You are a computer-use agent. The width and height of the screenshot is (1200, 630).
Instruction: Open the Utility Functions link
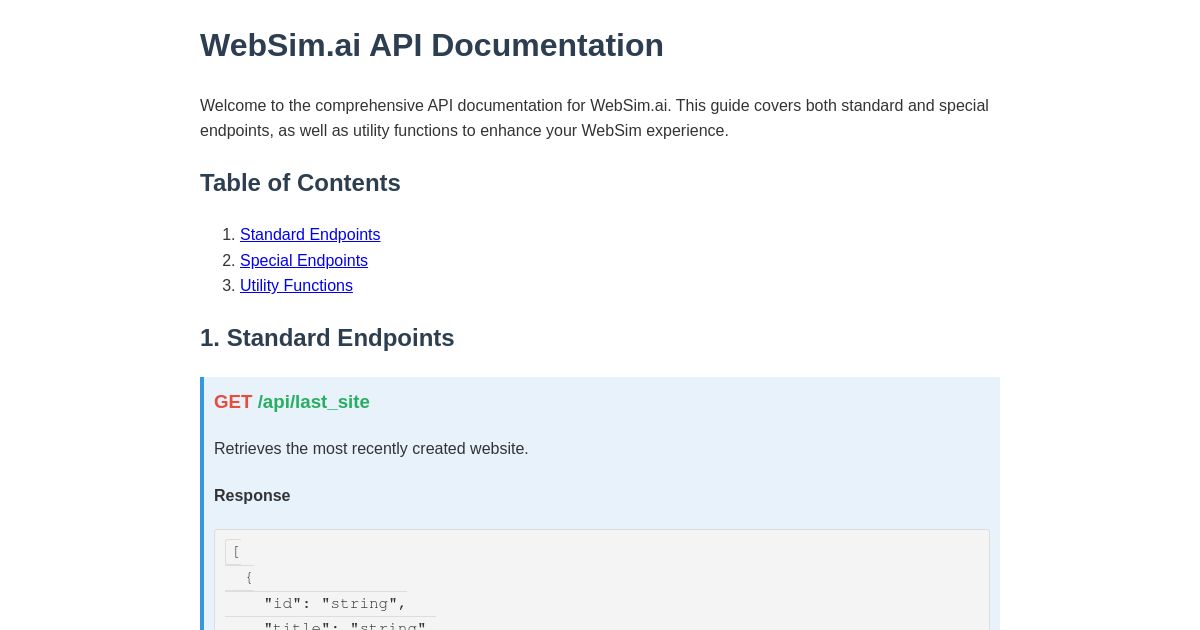point(296,286)
